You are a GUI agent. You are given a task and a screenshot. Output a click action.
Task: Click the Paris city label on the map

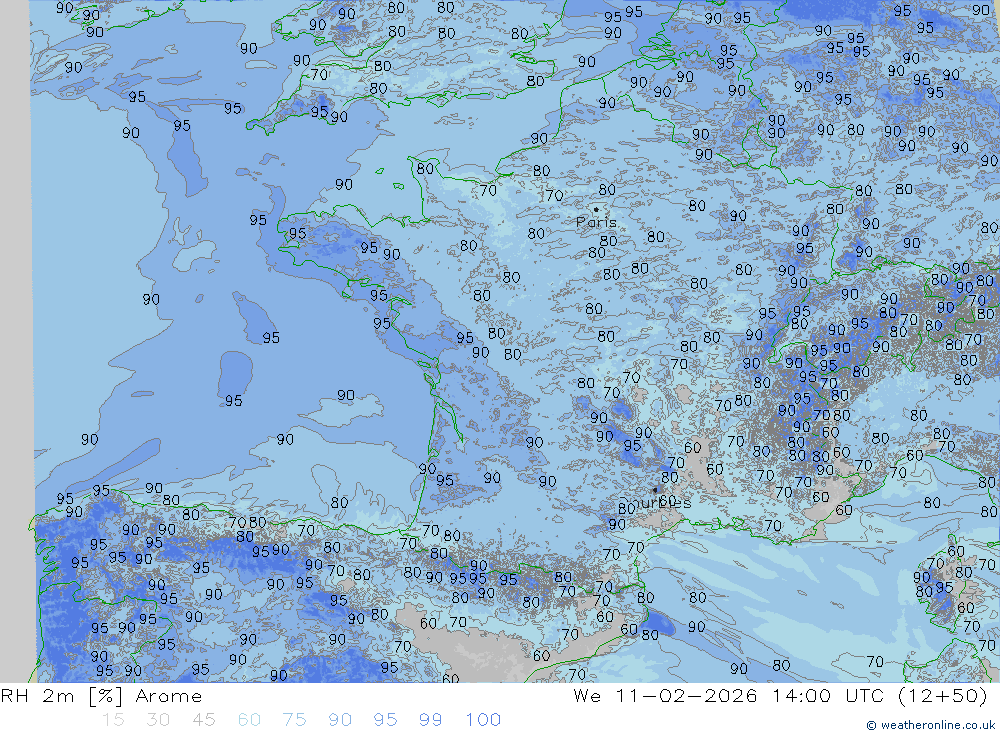[x=596, y=223]
